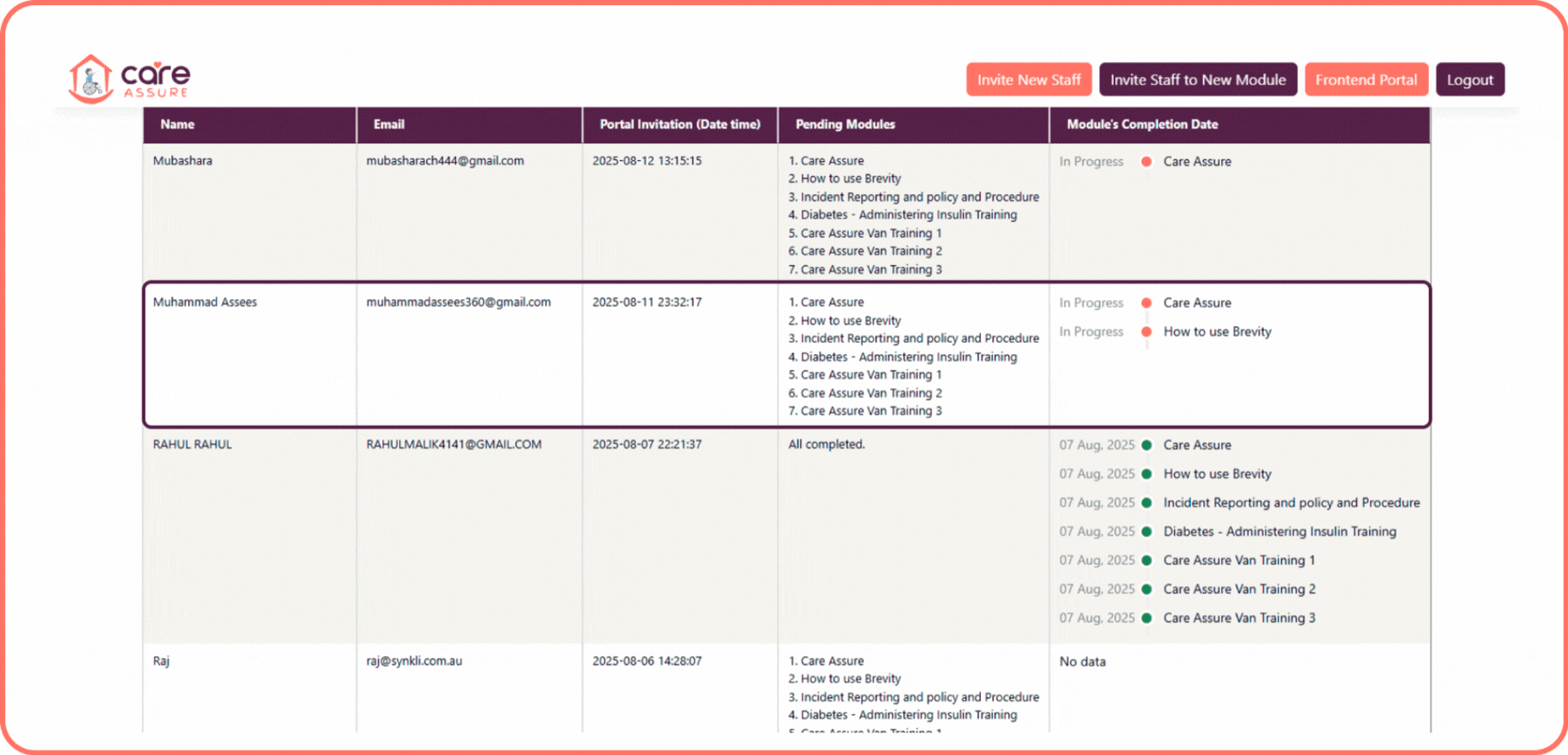Image resolution: width=1568 pixels, height=755 pixels.
Task: Click green dot beside RAHUL's Care Assure completion
Action: 1146,445
